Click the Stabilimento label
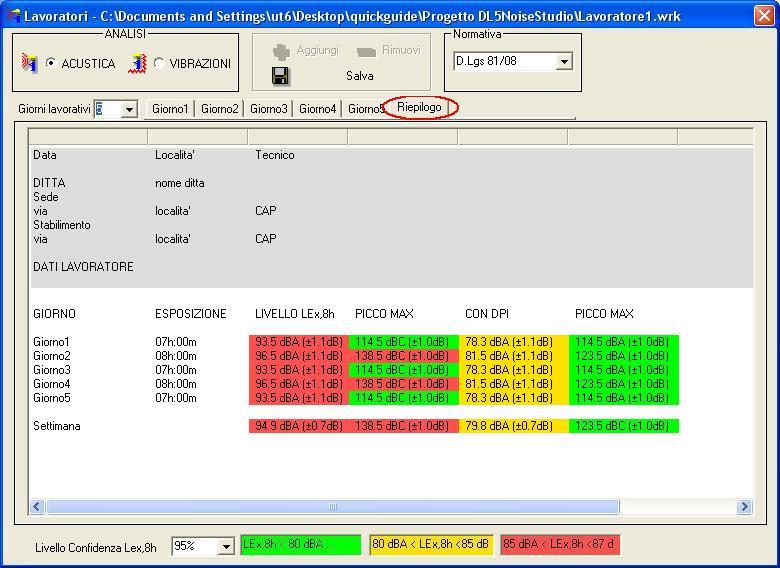This screenshot has height=568, width=780. [62, 225]
